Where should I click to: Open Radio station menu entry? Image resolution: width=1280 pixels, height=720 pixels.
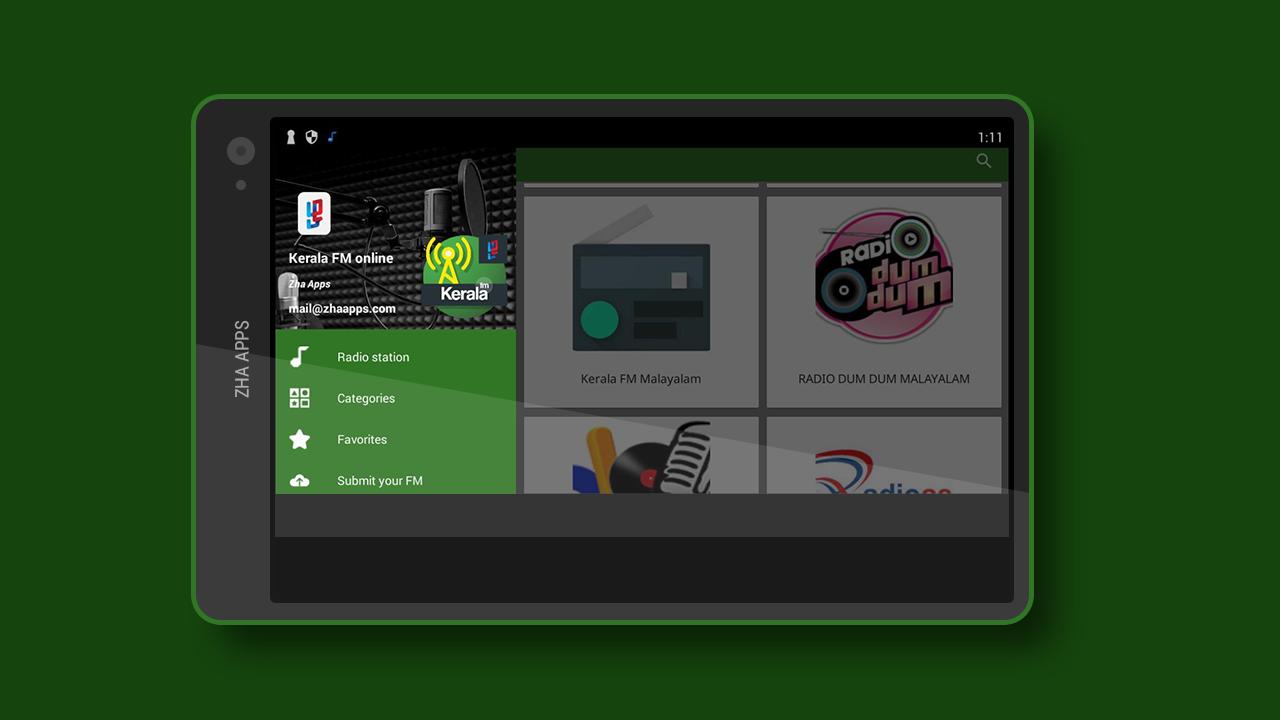[x=396, y=357]
